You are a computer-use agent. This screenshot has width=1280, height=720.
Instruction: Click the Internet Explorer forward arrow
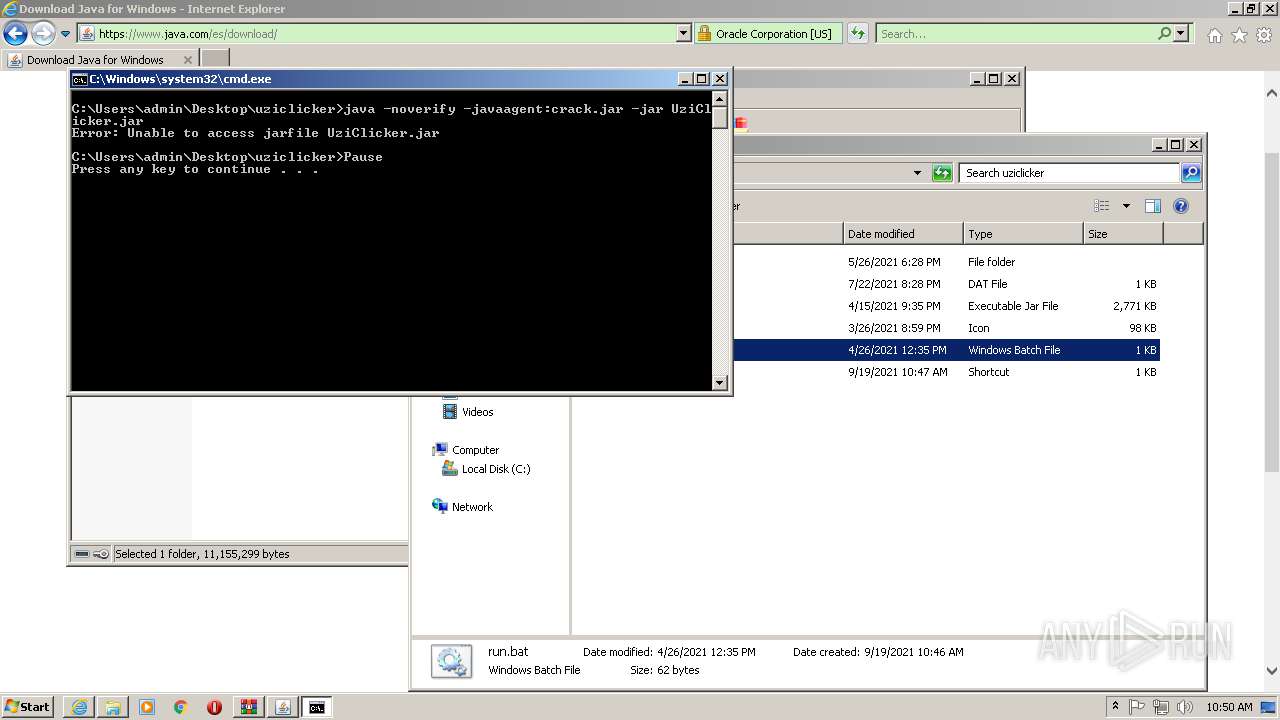pyautogui.click(x=43, y=34)
